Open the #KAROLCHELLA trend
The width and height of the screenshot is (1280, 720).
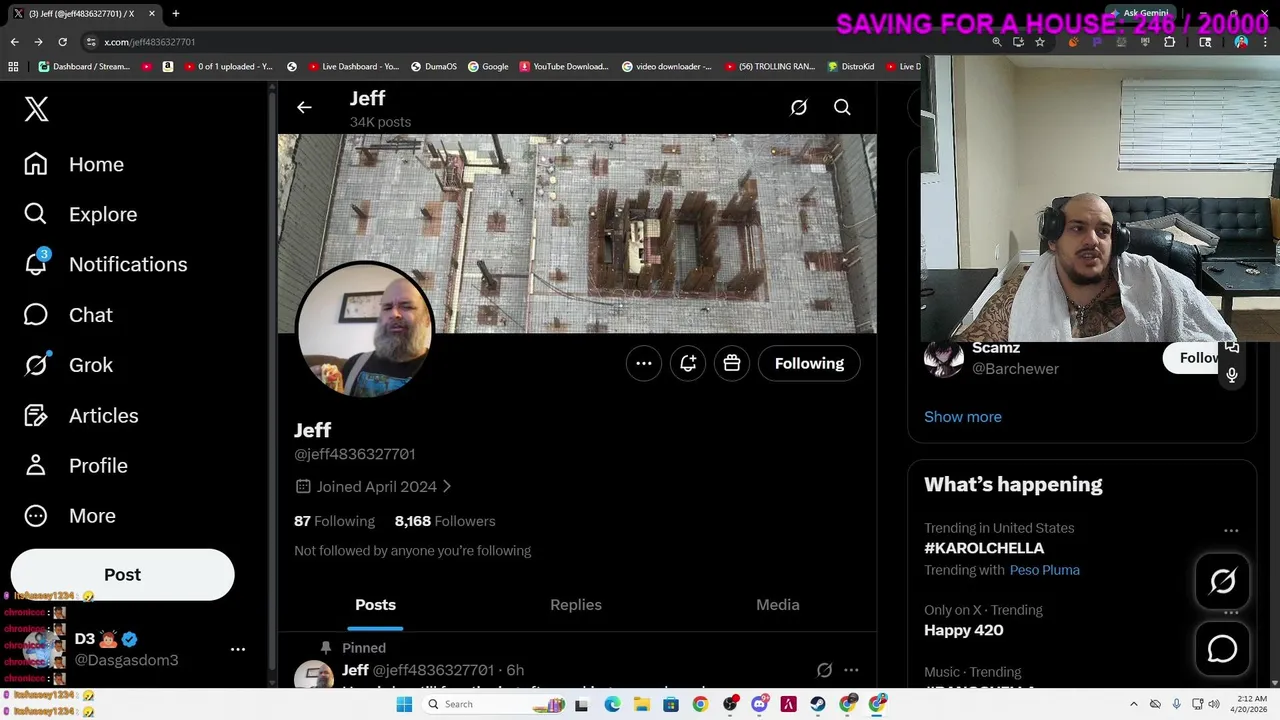tap(984, 548)
